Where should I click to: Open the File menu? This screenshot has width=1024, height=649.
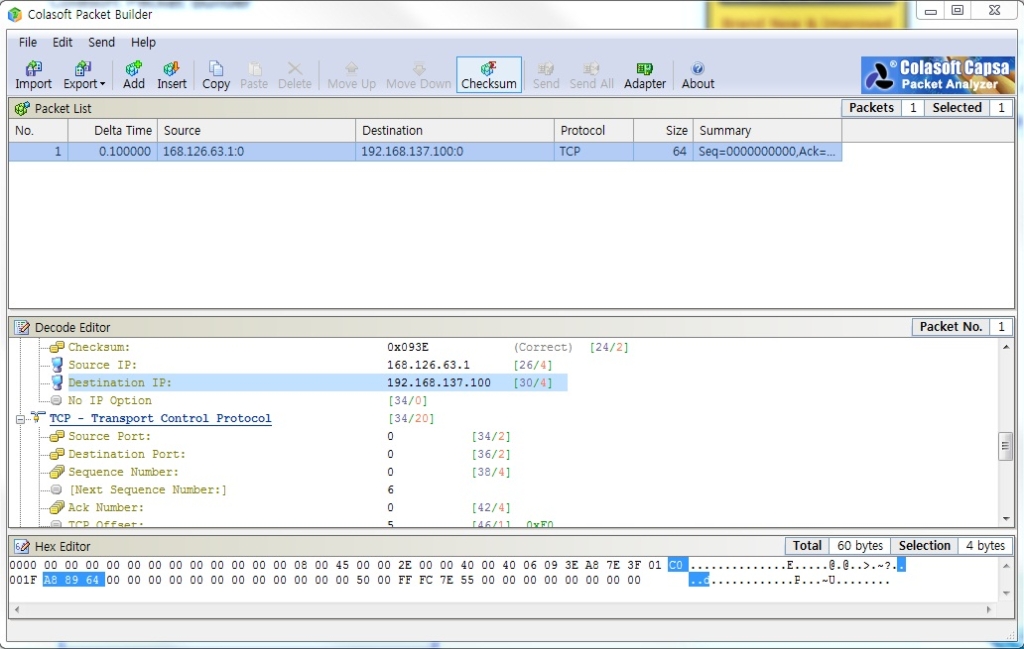pyautogui.click(x=27, y=42)
